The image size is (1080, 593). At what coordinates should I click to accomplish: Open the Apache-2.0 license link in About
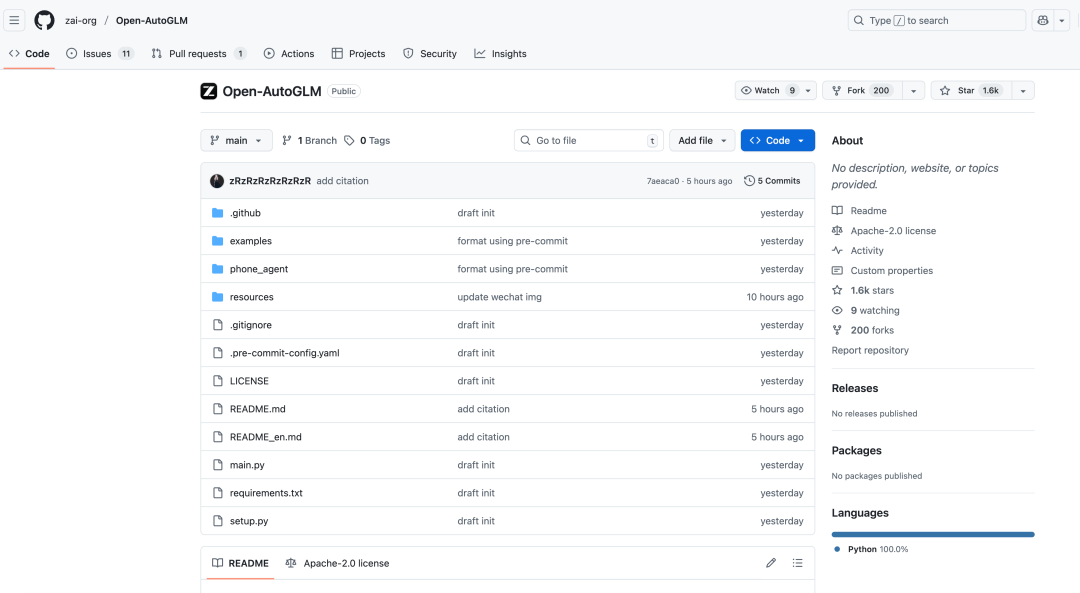[x=892, y=231]
